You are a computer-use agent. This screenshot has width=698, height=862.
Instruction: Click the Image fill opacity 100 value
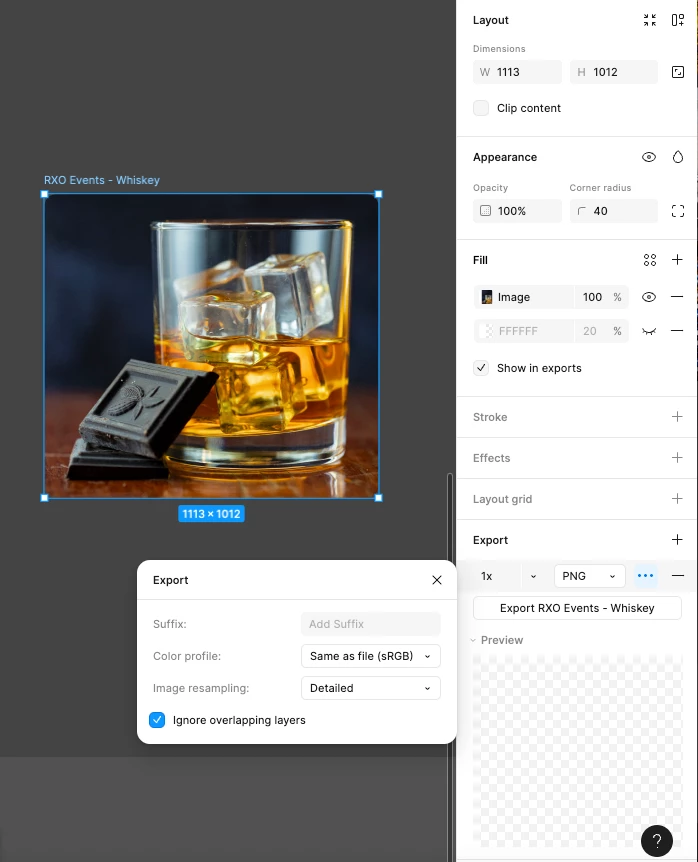[592, 297]
